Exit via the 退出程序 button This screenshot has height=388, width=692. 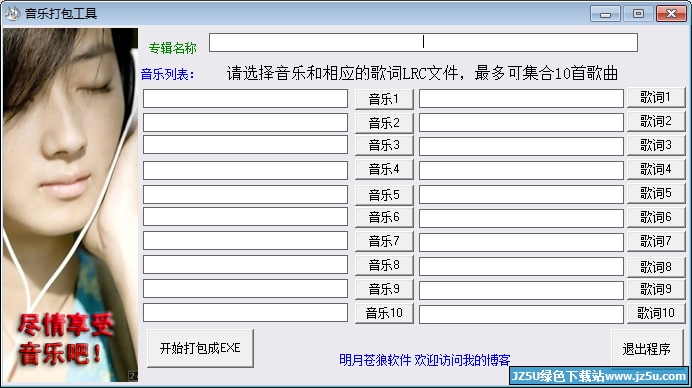coord(647,349)
